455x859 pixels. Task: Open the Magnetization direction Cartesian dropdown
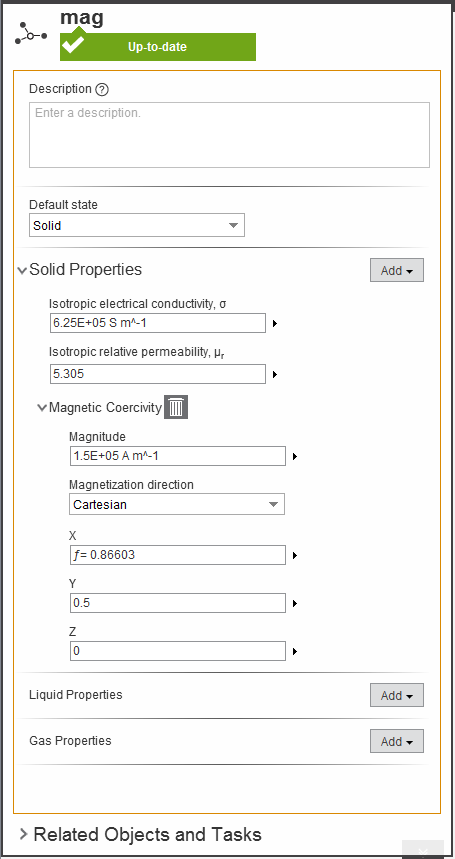177,504
